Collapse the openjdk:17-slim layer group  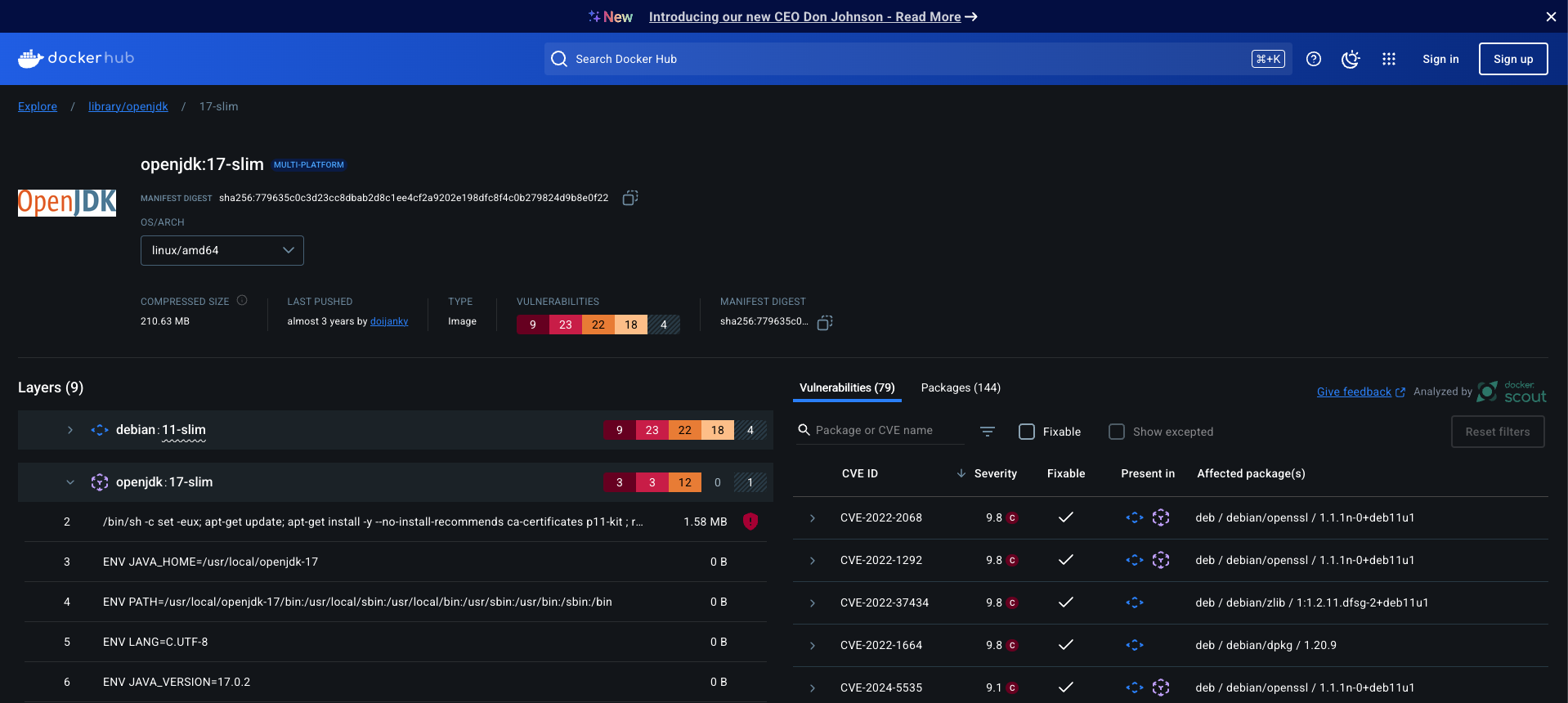(x=70, y=482)
